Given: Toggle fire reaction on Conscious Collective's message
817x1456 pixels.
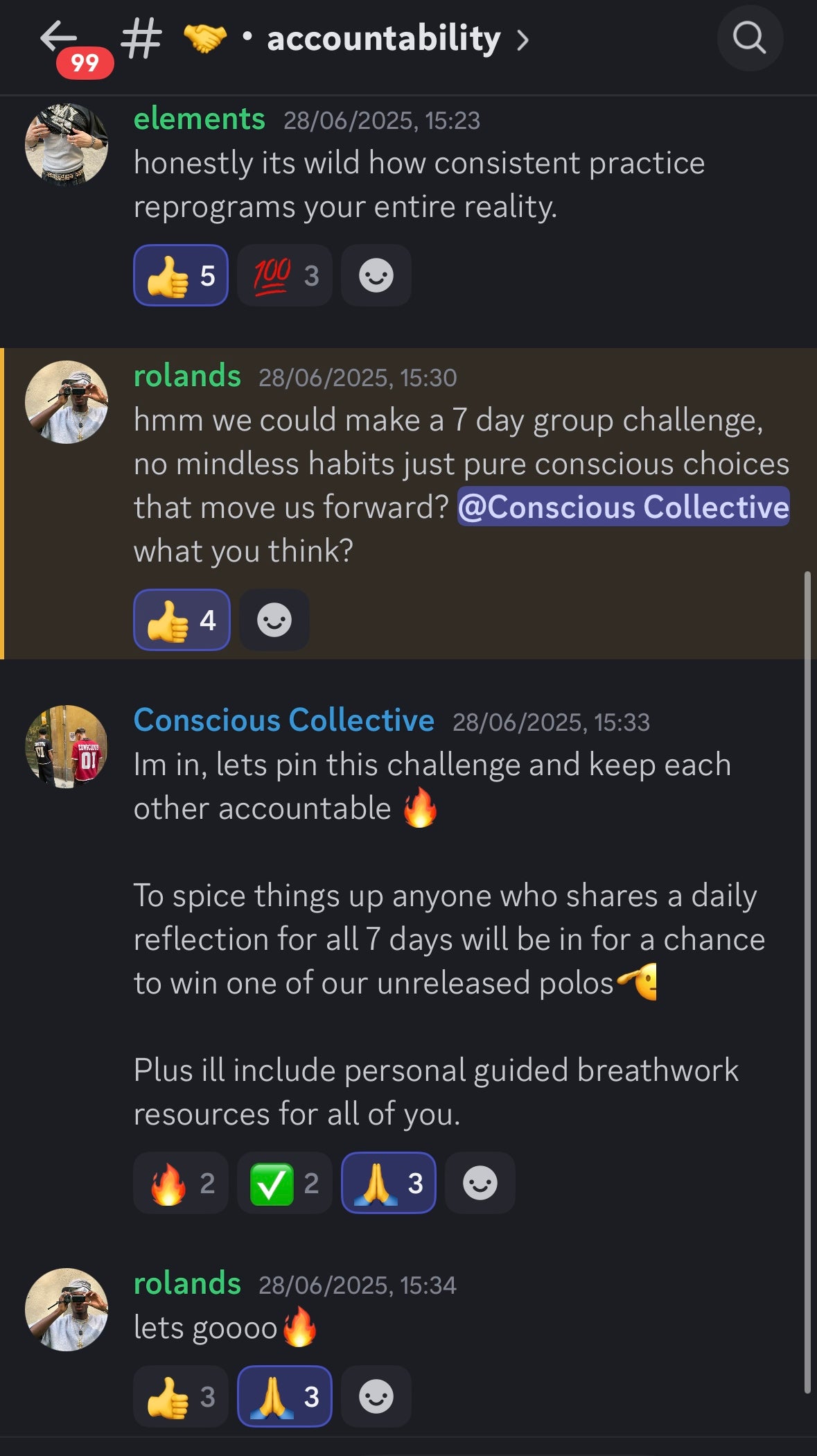Looking at the screenshot, I should pos(181,1183).
